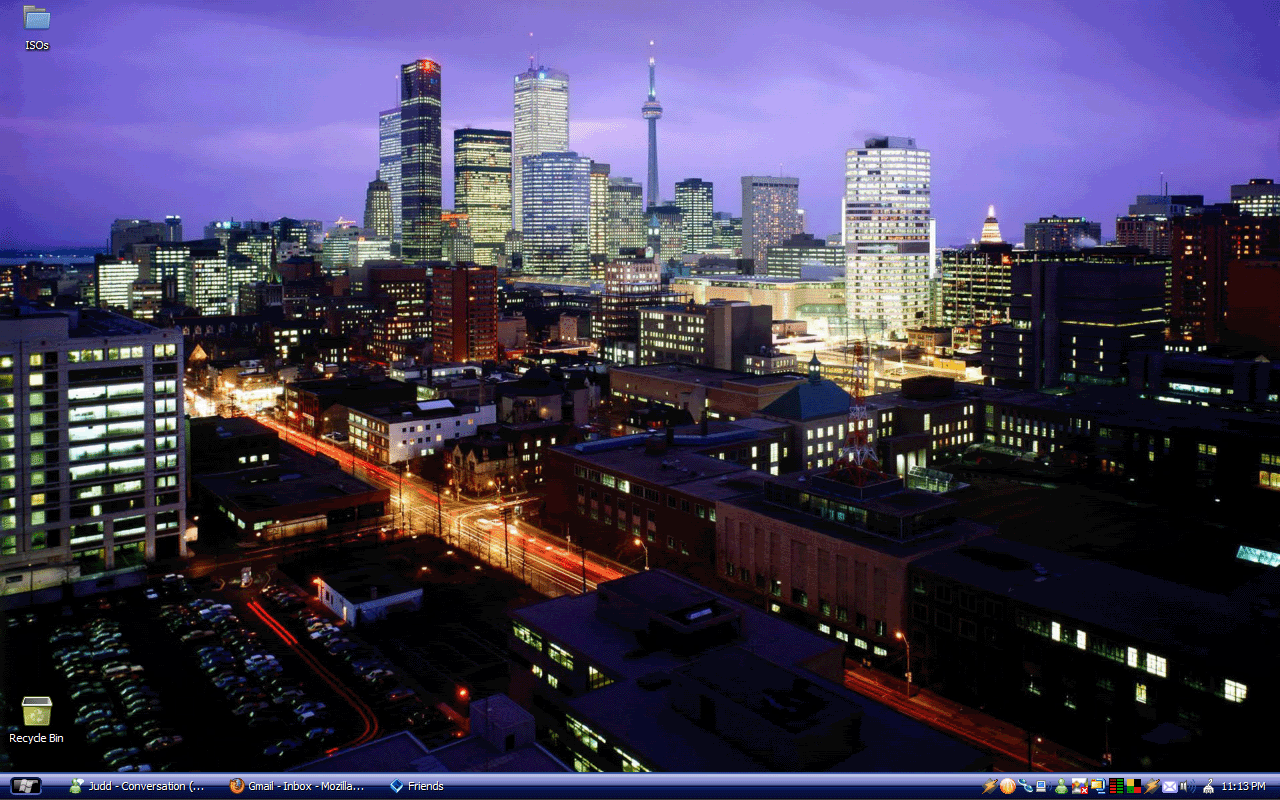Switch to the Judd - Conversation taskbar window
The height and width of the screenshot is (800, 1280).
[x=138, y=786]
